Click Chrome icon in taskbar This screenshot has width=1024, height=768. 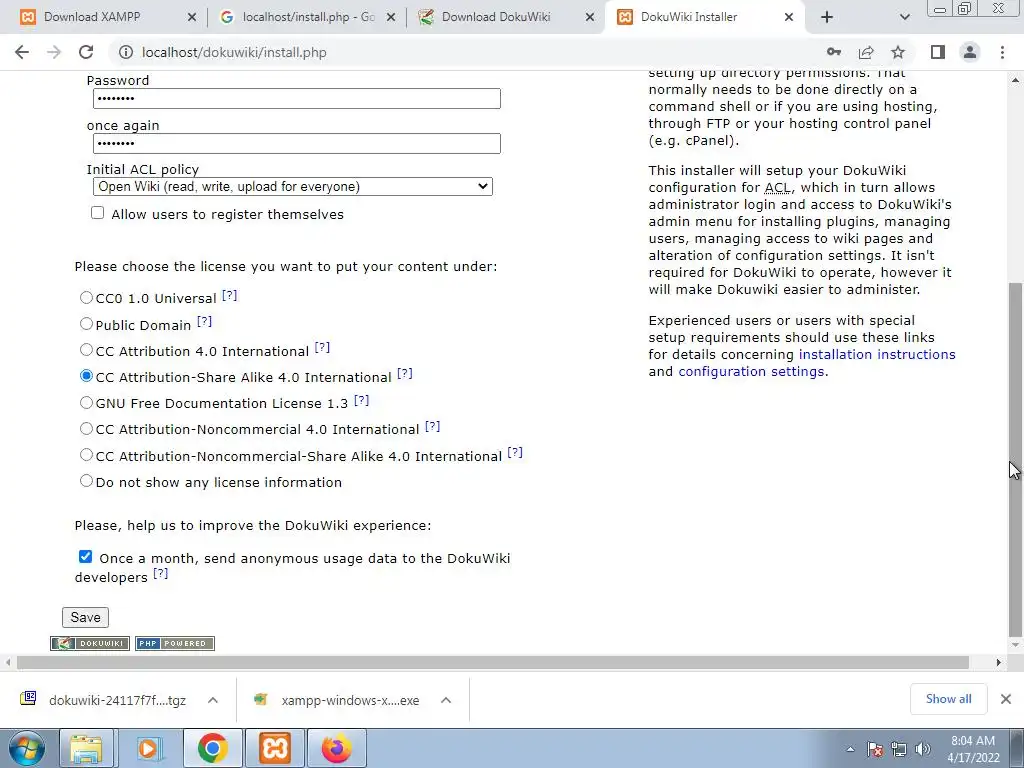pyautogui.click(x=212, y=748)
